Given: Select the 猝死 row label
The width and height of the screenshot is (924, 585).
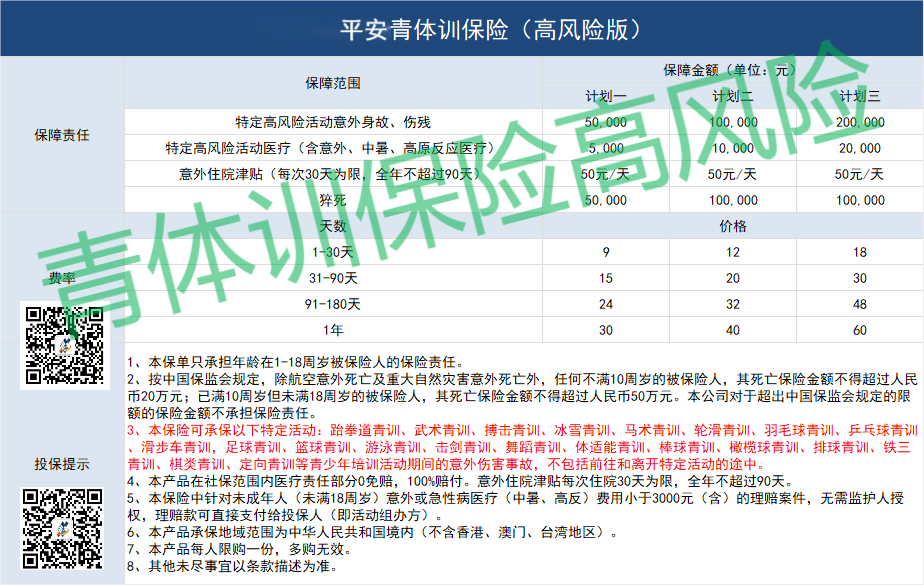Looking at the screenshot, I should point(333,200).
